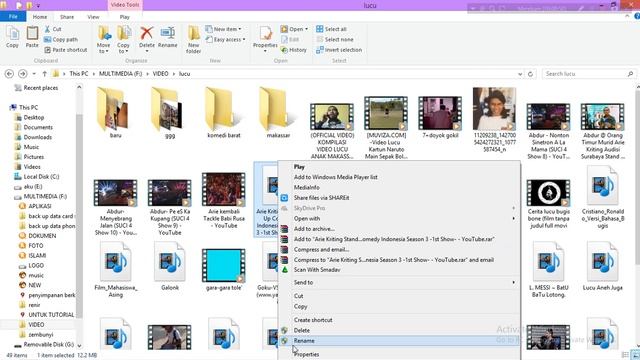Click the Video Tools contextual tab
Image resolution: width=640 pixels, height=360 pixels.
click(x=125, y=5)
